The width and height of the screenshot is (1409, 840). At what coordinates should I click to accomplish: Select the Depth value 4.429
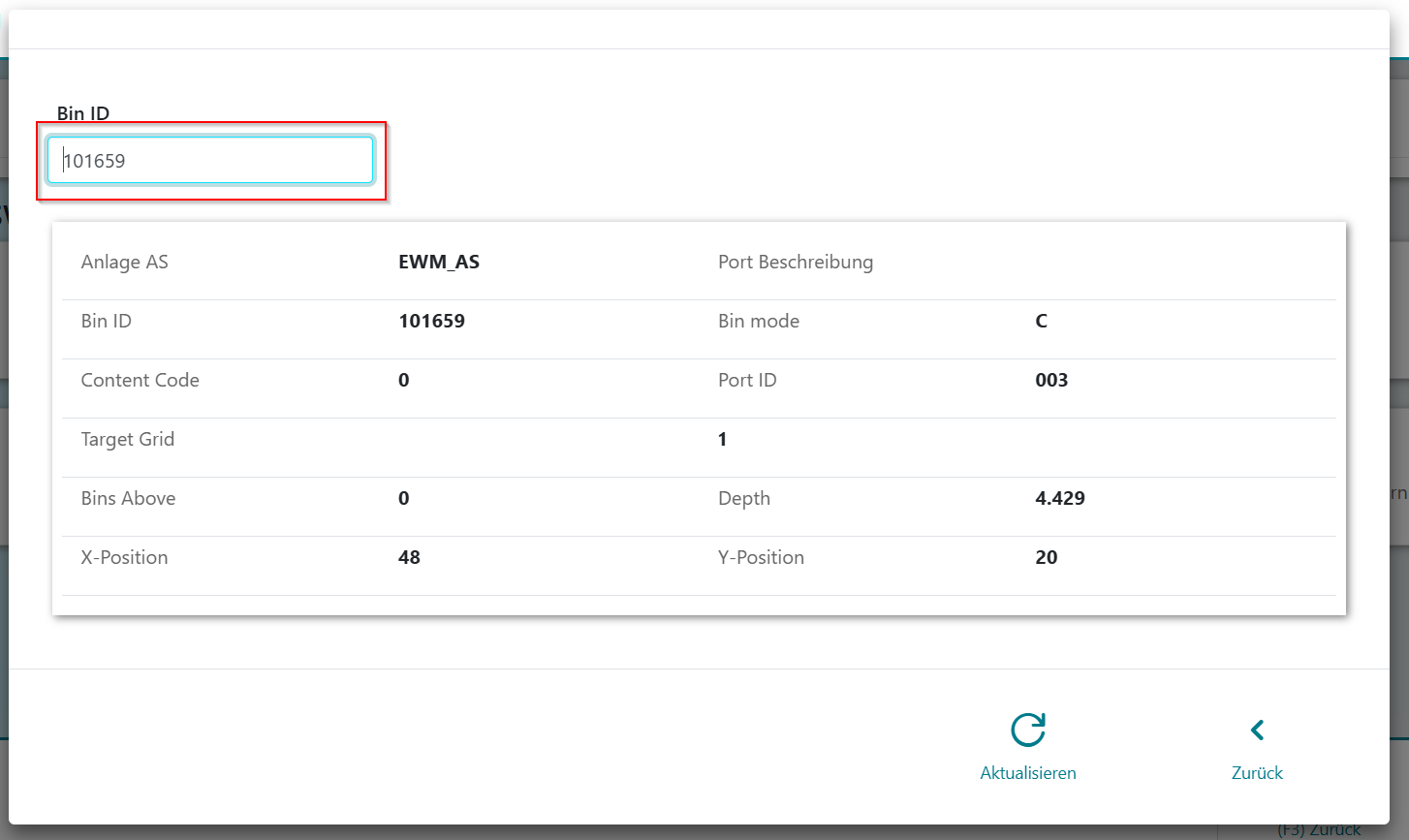(x=1059, y=499)
